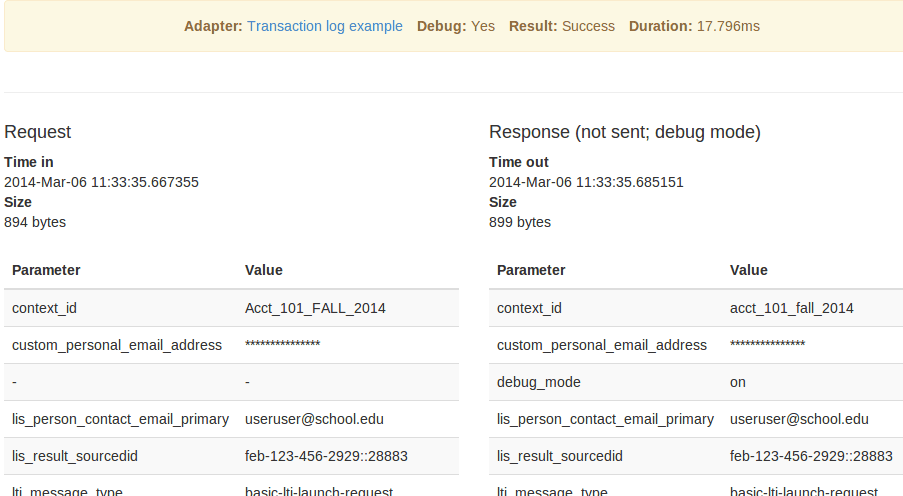Image resolution: width=903 pixels, height=496 pixels.
Task: Select the request's lis_result_sourcedid value
Action: click(326, 456)
